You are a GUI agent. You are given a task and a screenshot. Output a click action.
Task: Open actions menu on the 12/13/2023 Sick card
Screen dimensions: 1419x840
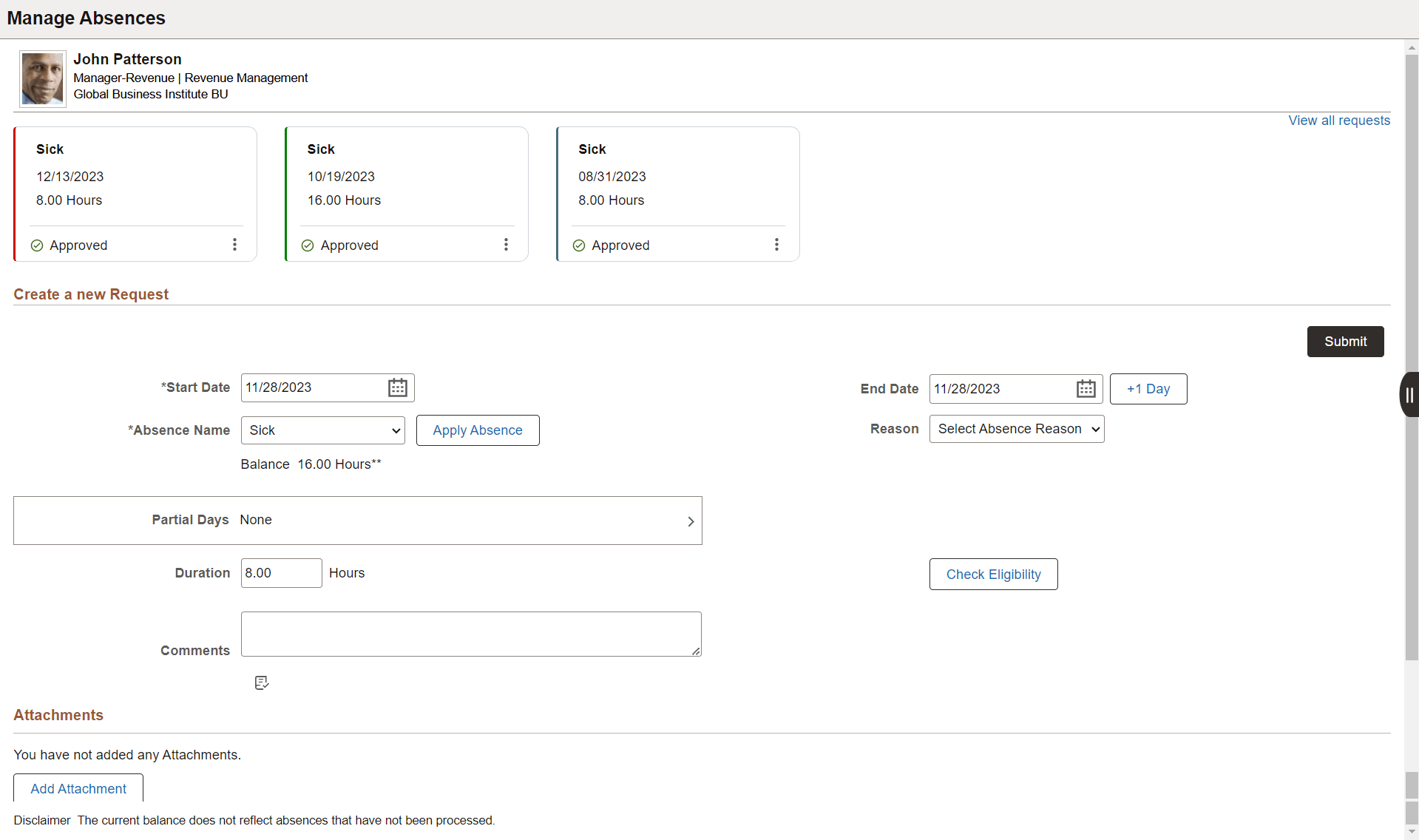click(x=234, y=244)
